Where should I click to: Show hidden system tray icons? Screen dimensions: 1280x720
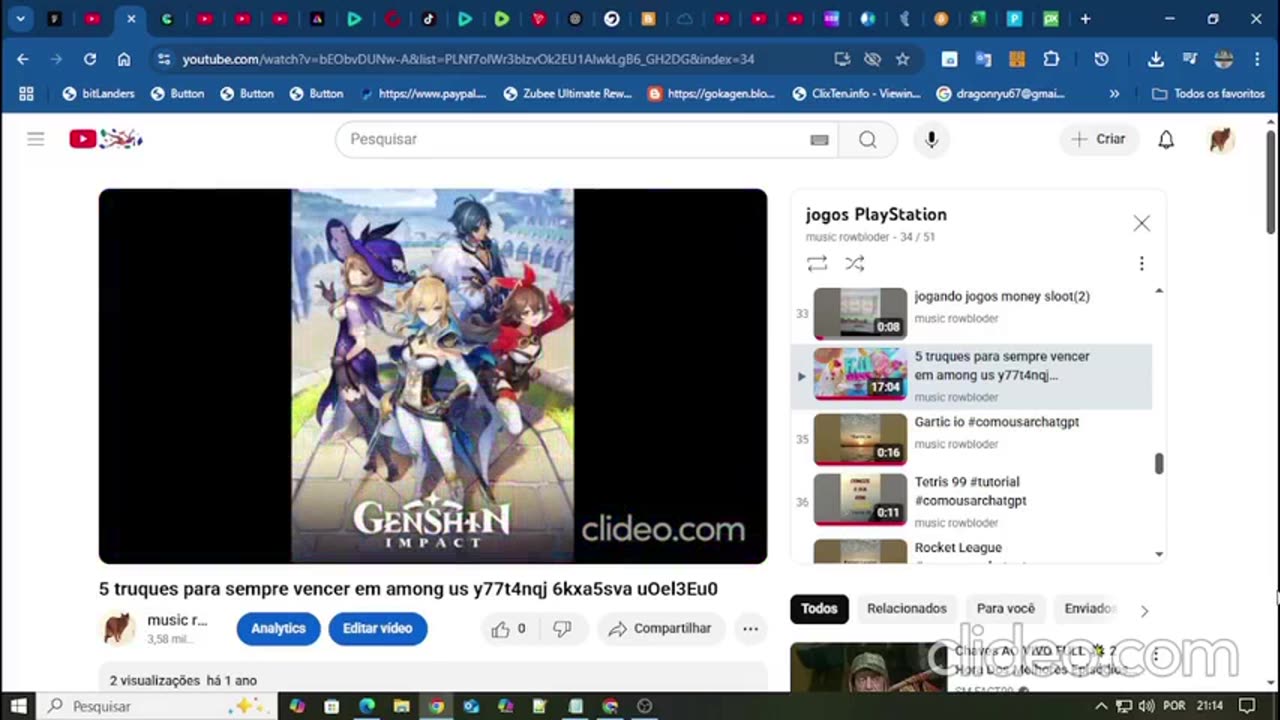(1101, 706)
